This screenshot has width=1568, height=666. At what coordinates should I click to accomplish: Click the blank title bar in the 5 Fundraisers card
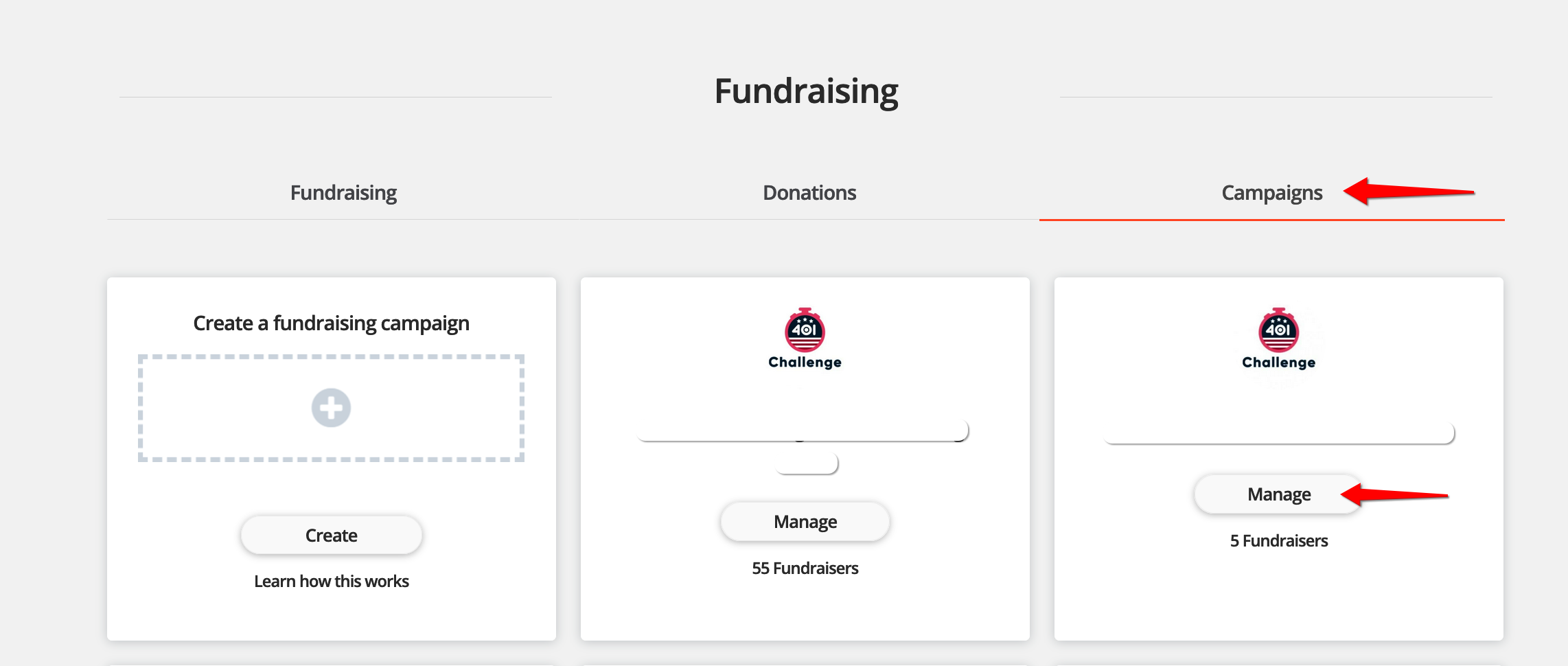[1278, 433]
